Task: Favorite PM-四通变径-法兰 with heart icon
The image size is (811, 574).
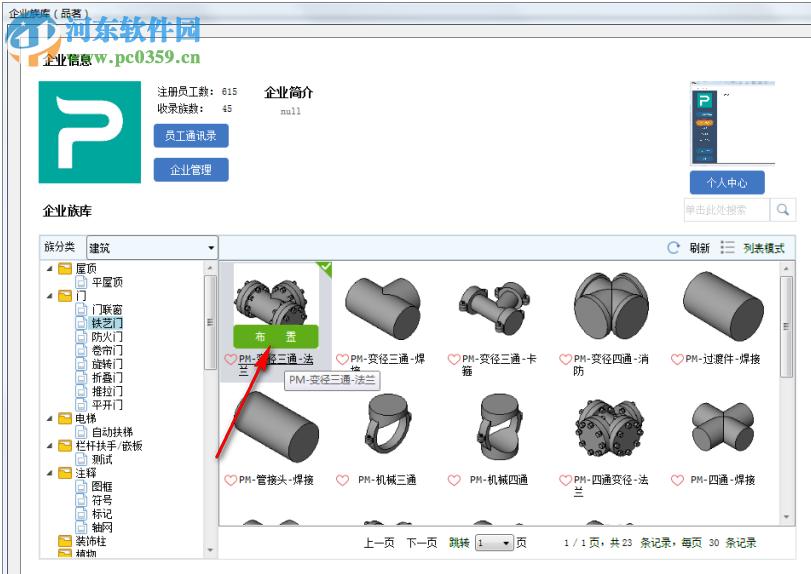Action: pos(565,480)
